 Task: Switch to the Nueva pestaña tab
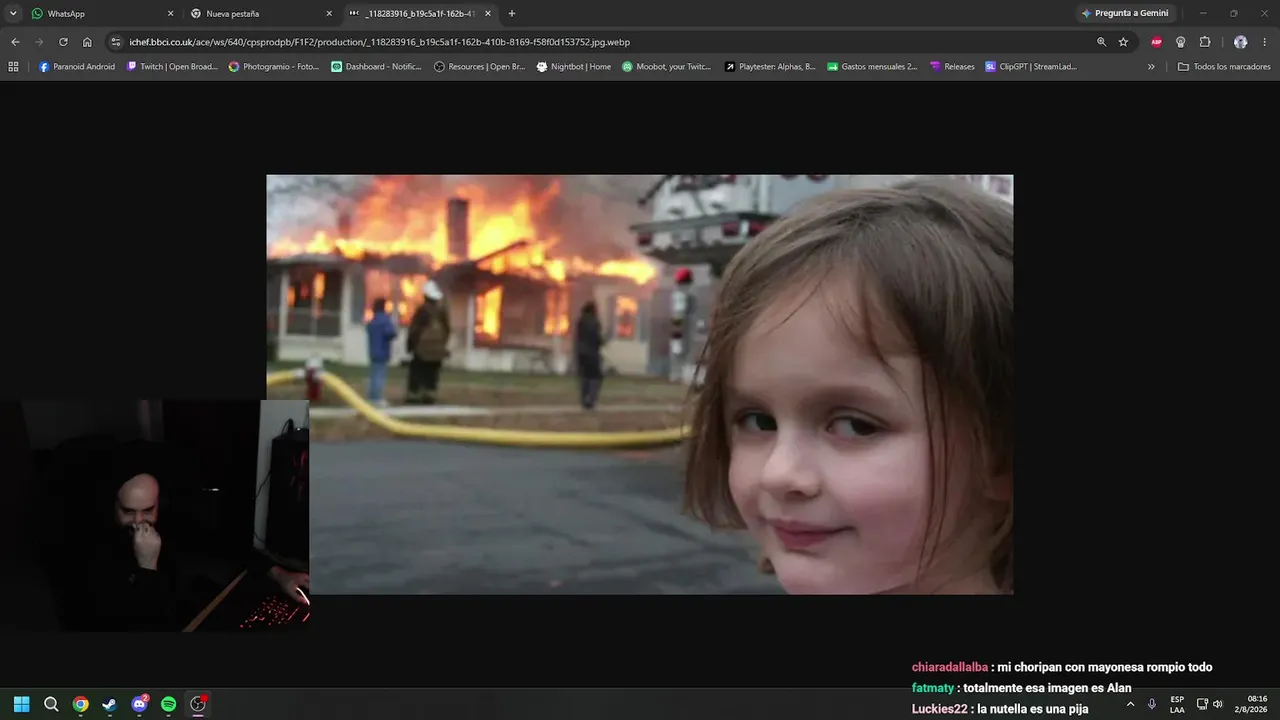coord(260,14)
